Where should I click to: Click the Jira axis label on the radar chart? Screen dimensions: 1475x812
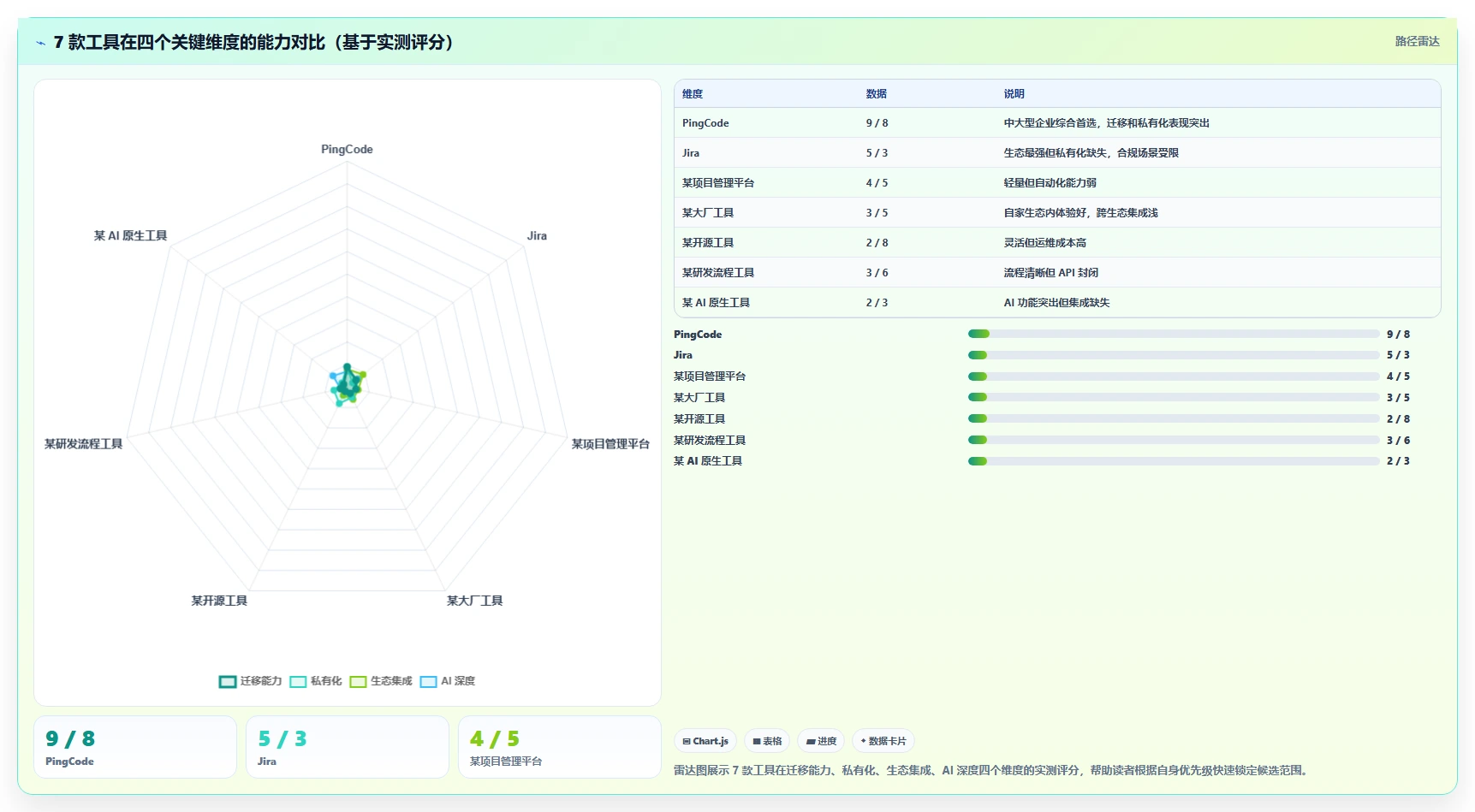coord(537,235)
